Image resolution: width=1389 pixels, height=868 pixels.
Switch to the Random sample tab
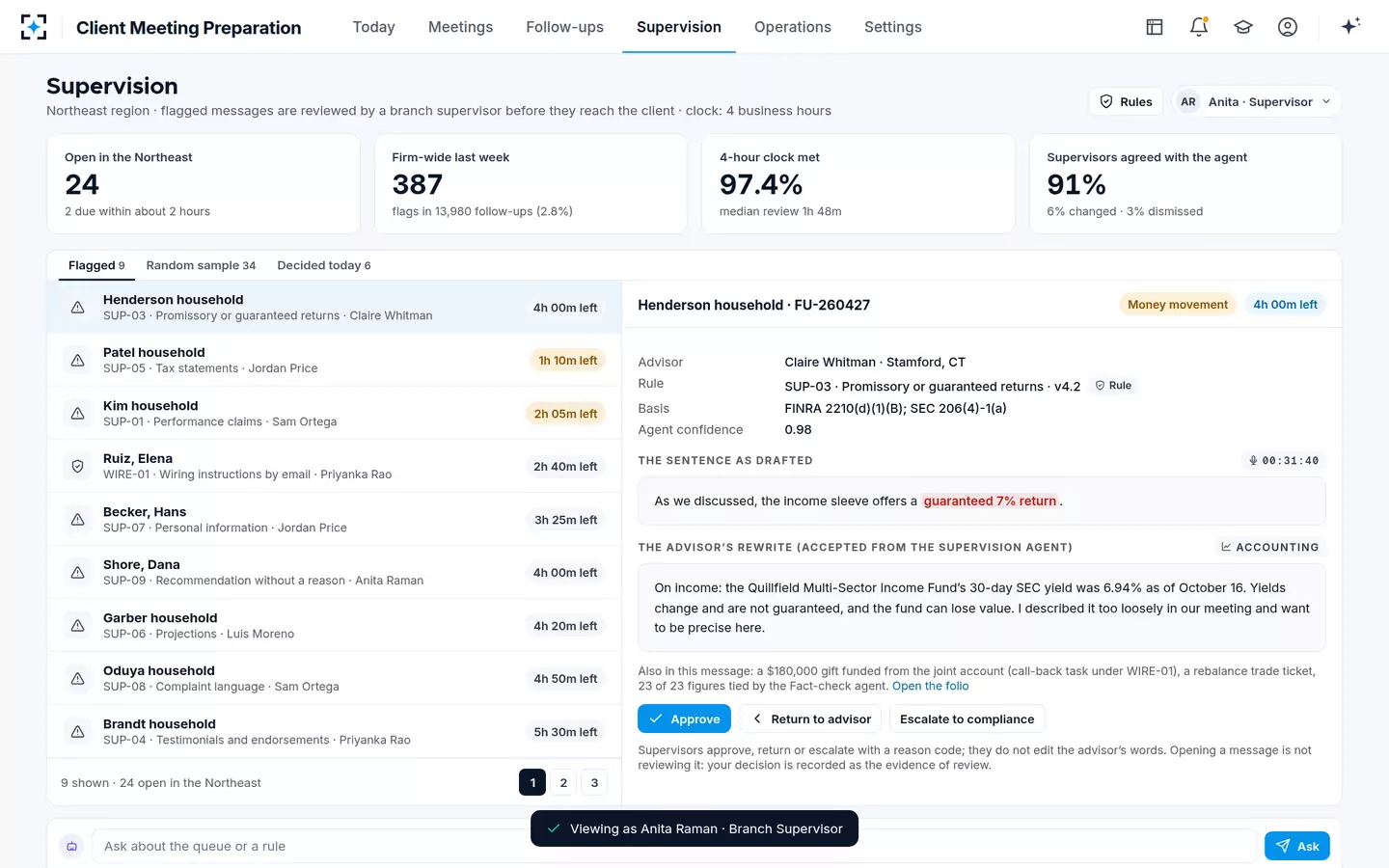click(x=201, y=265)
